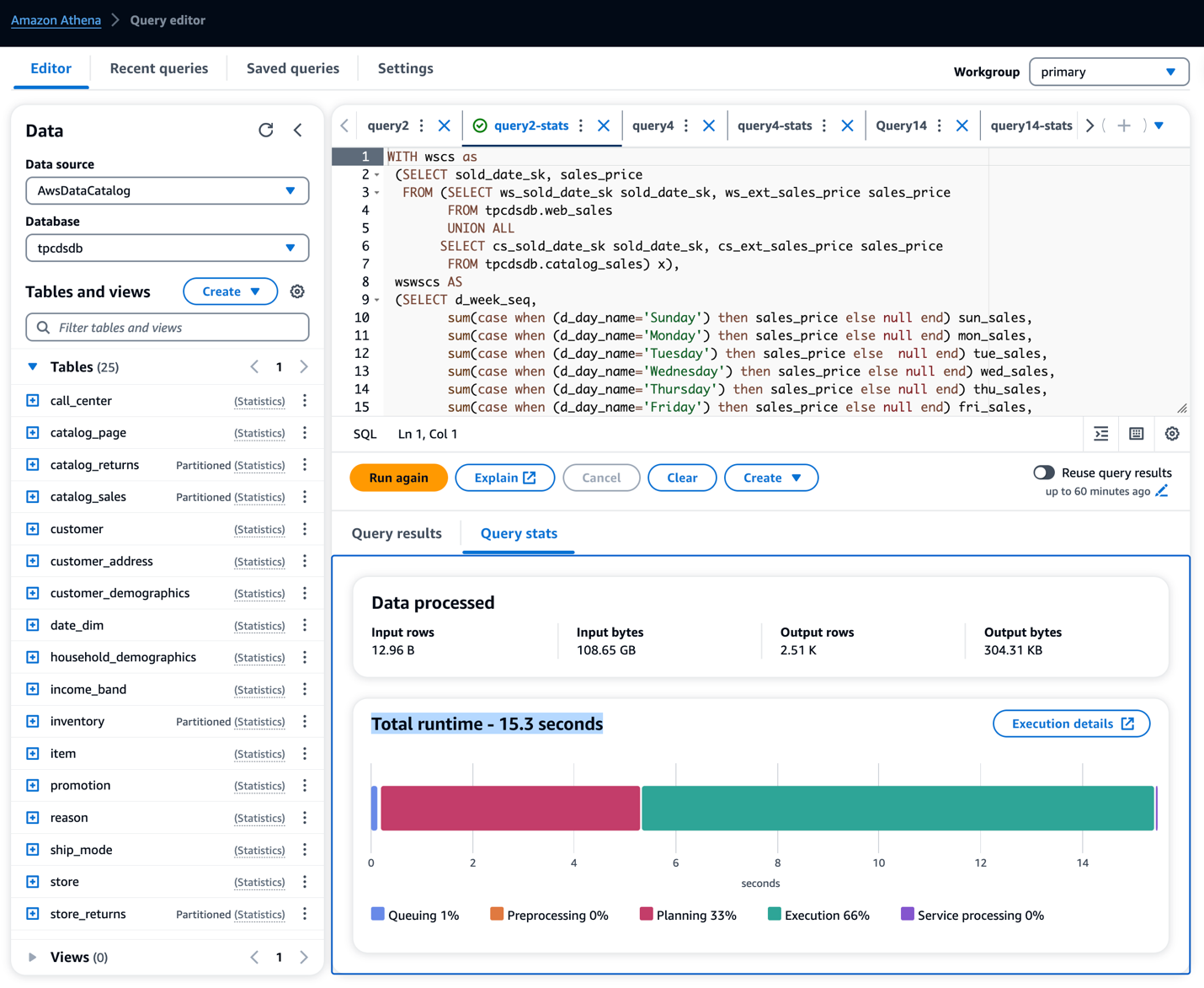
Task: Open Execution details
Action: (x=1072, y=724)
